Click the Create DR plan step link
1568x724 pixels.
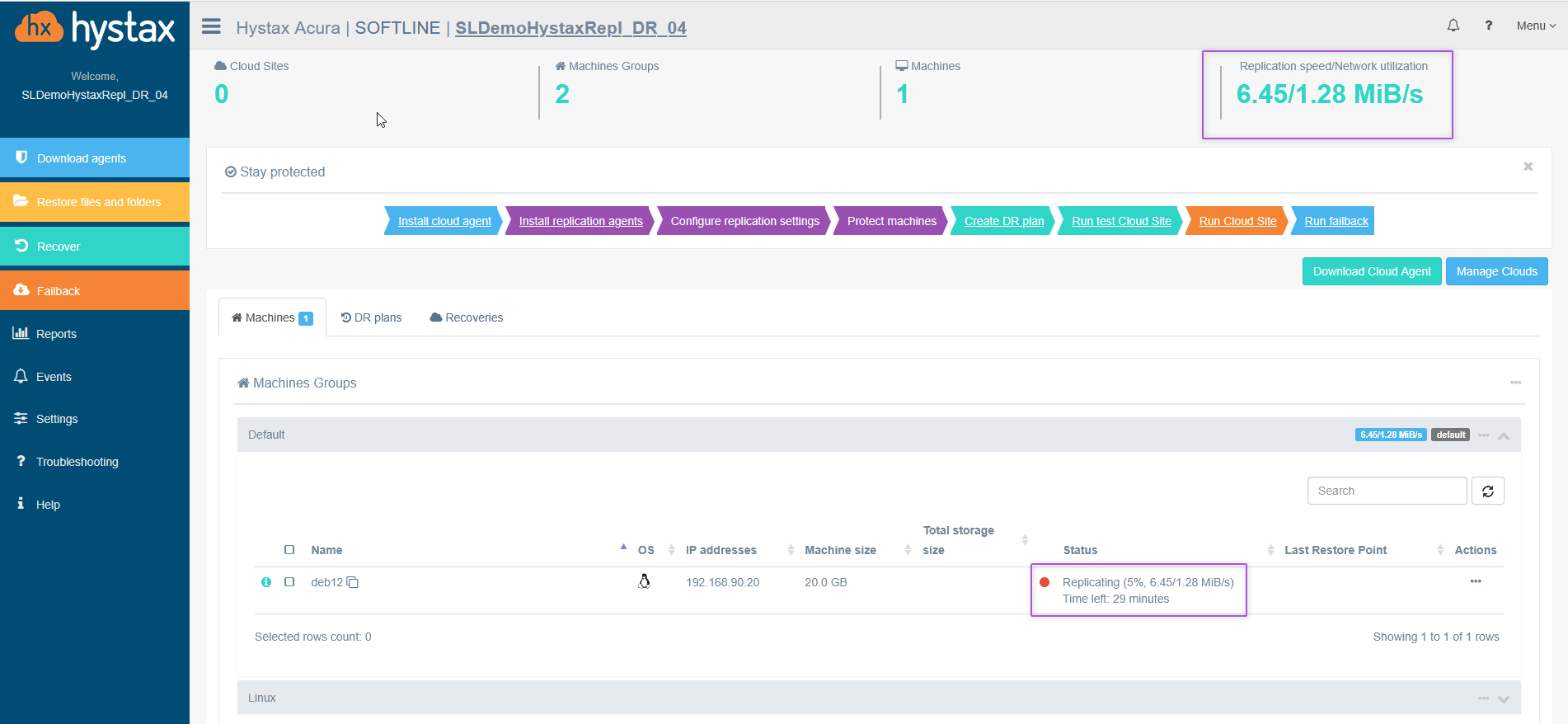pos(1003,221)
